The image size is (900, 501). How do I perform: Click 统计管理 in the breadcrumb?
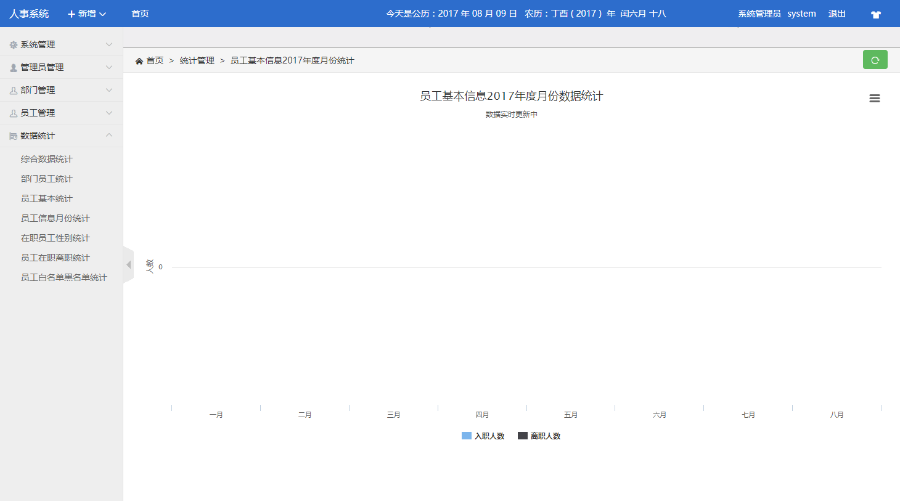coord(197,61)
